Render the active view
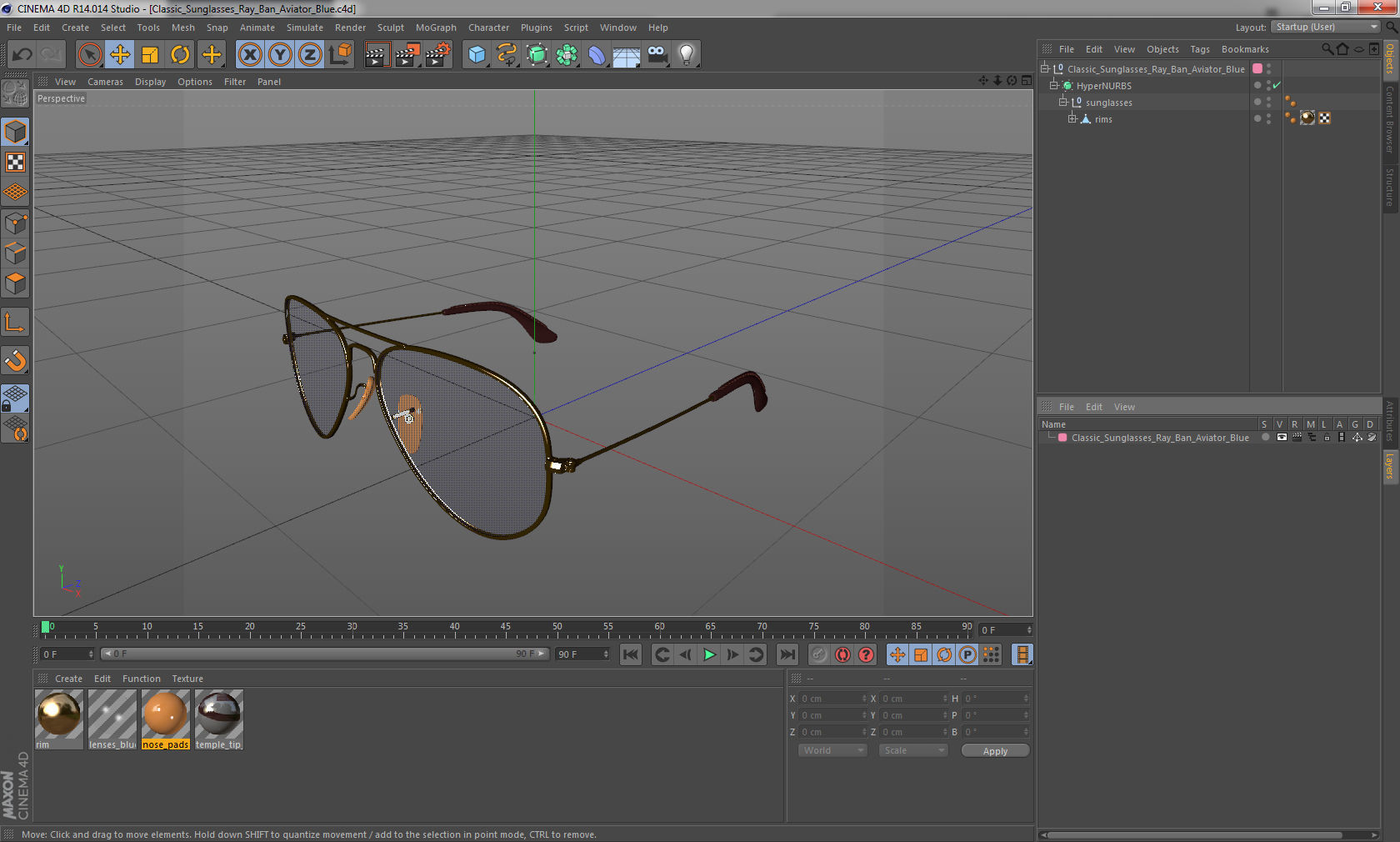The width and height of the screenshot is (1400, 842). [377, 55]
